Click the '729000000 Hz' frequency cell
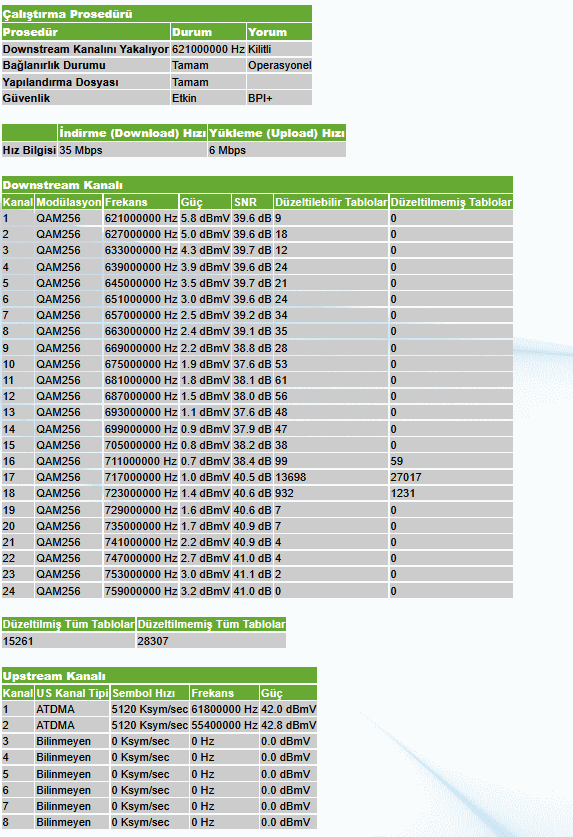The height and width of the screenshot is (837, 573). tap(140, 510)
